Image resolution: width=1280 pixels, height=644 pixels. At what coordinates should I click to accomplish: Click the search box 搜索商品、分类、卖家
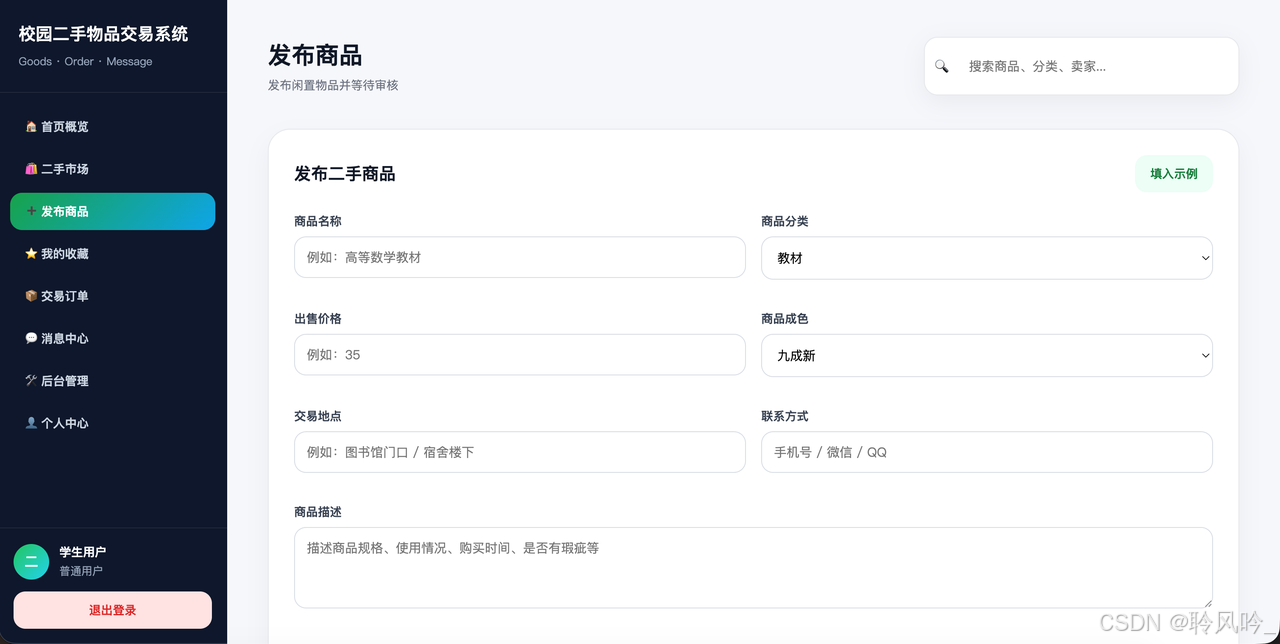[x=1081, y=66]
